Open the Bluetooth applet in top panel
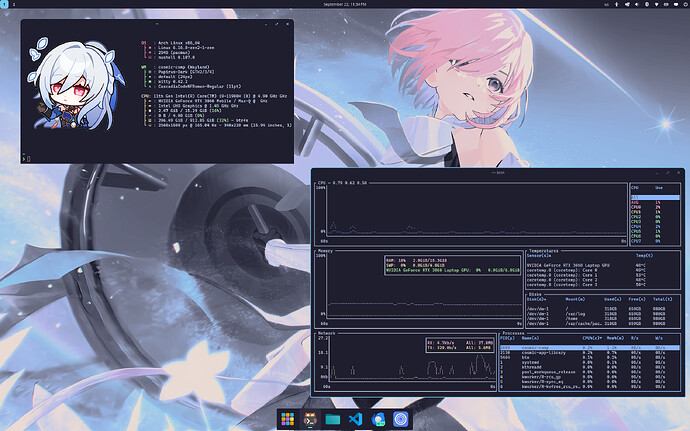690x431 pixels. (617, 4)
